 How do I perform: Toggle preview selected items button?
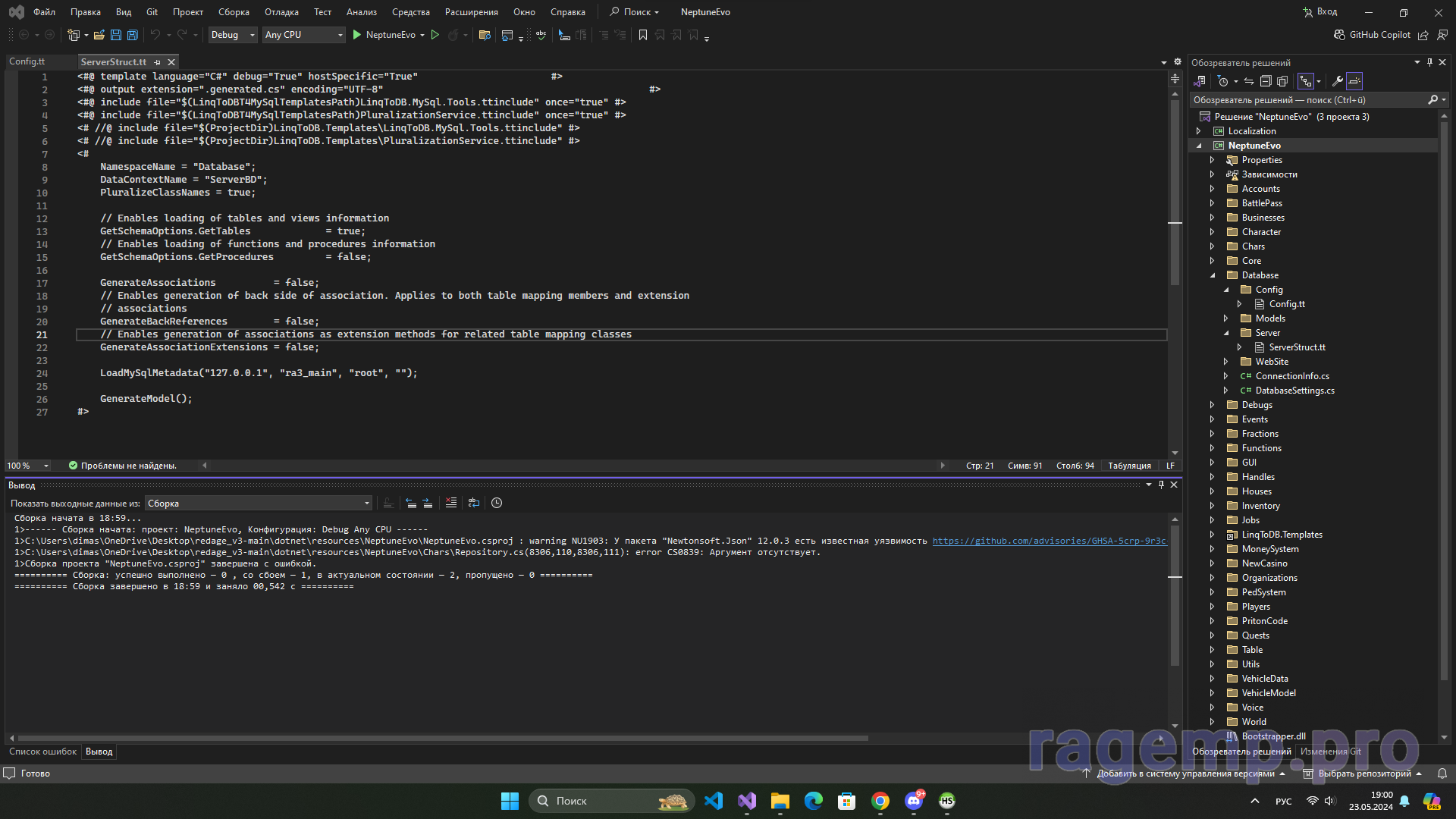1354,81
